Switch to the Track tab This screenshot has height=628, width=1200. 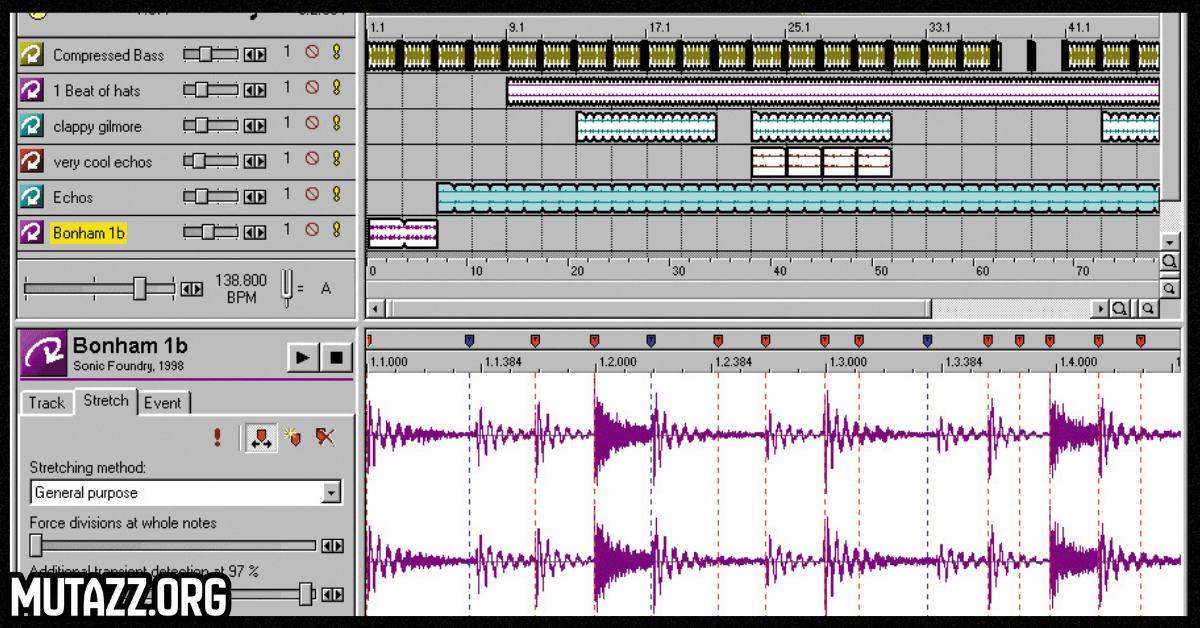click(x=46, y=403)
